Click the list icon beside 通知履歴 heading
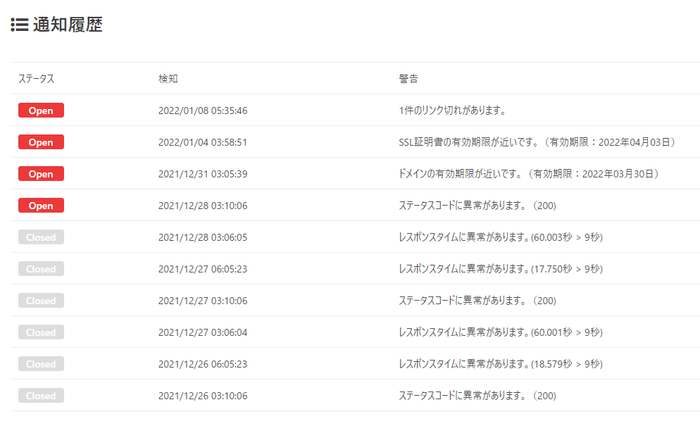This screenshot has width=700, height=433. (19, 26)
